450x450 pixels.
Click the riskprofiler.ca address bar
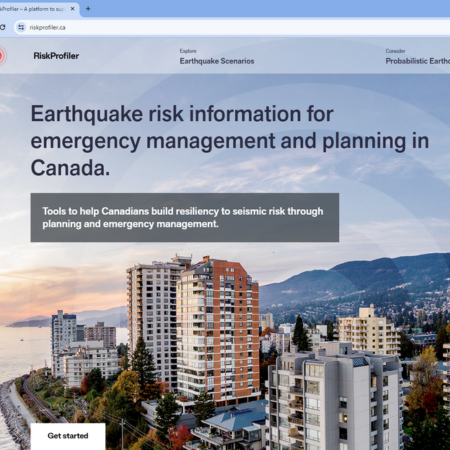pos(233,27)
